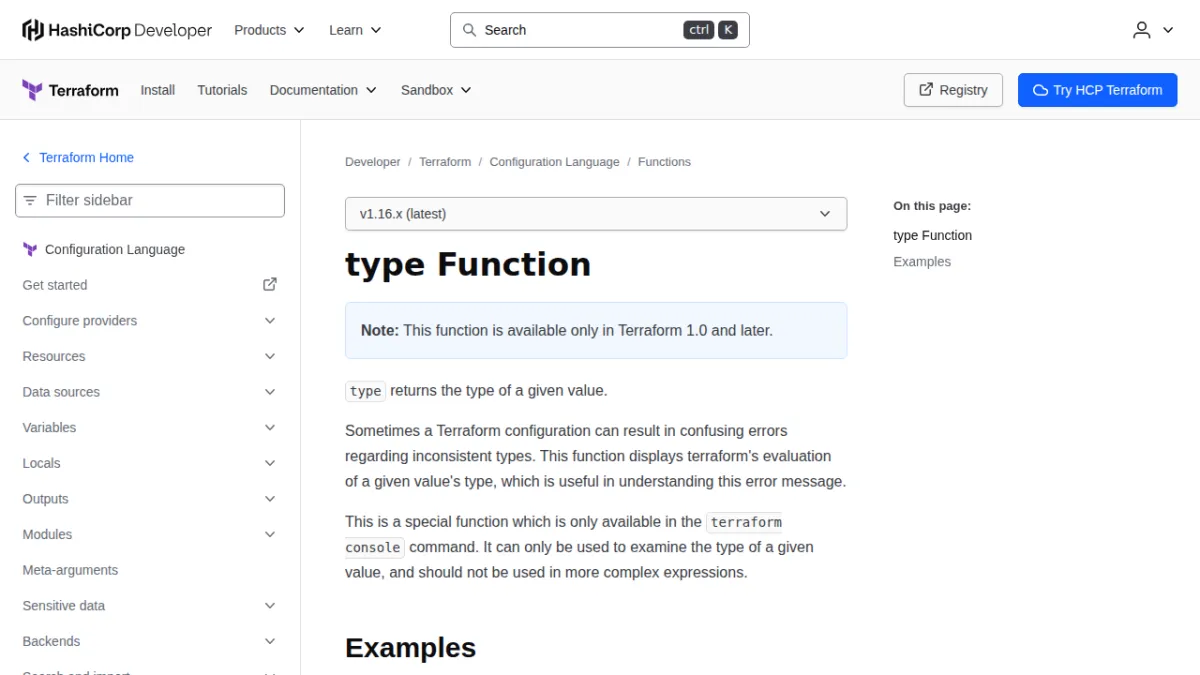Click the type Function page heading
The image size is (1200, 675).
tap(468, 264)
